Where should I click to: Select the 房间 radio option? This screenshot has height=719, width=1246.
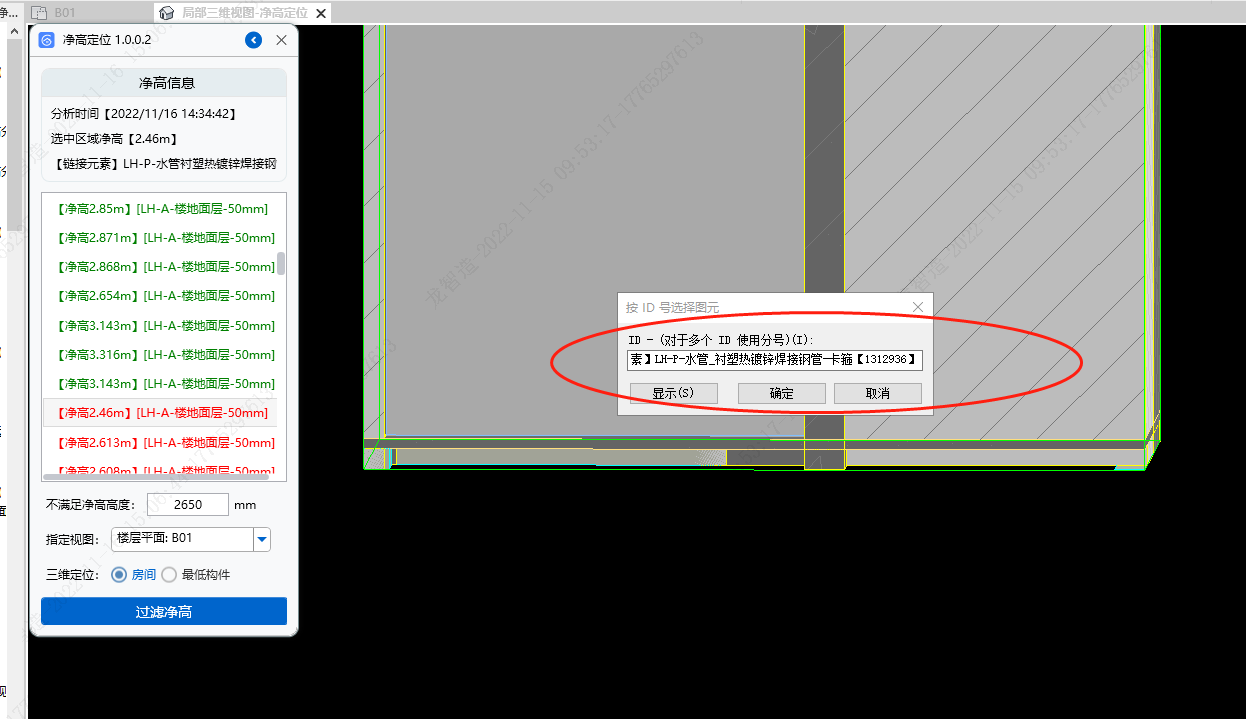click(119, 575)
